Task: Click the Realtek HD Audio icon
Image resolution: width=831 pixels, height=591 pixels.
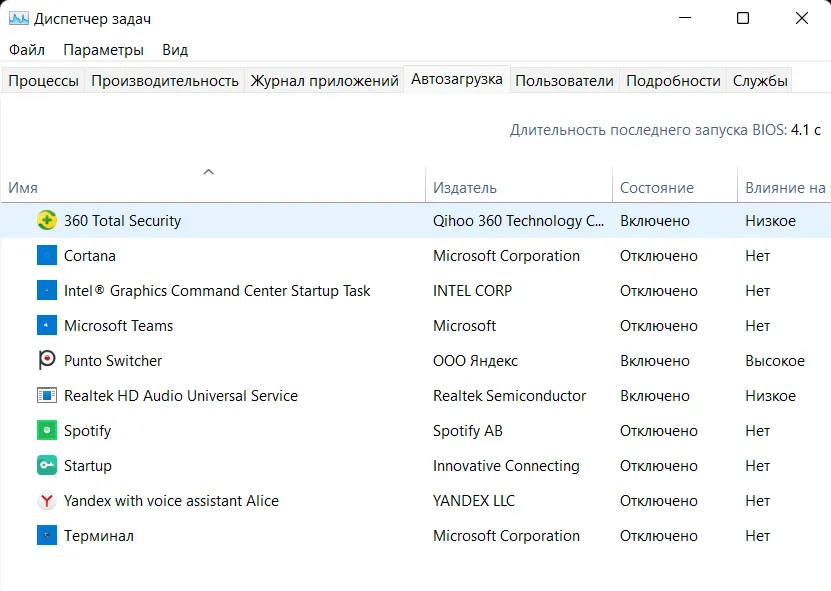Action: coord(47,395)
